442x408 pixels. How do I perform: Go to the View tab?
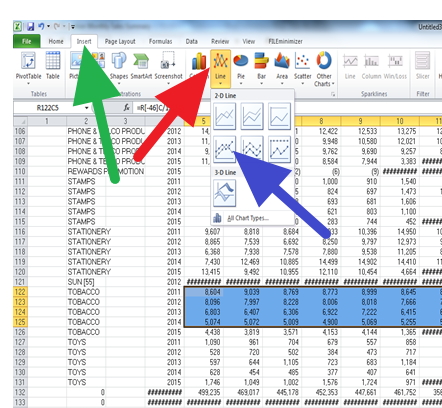point(248,41)
